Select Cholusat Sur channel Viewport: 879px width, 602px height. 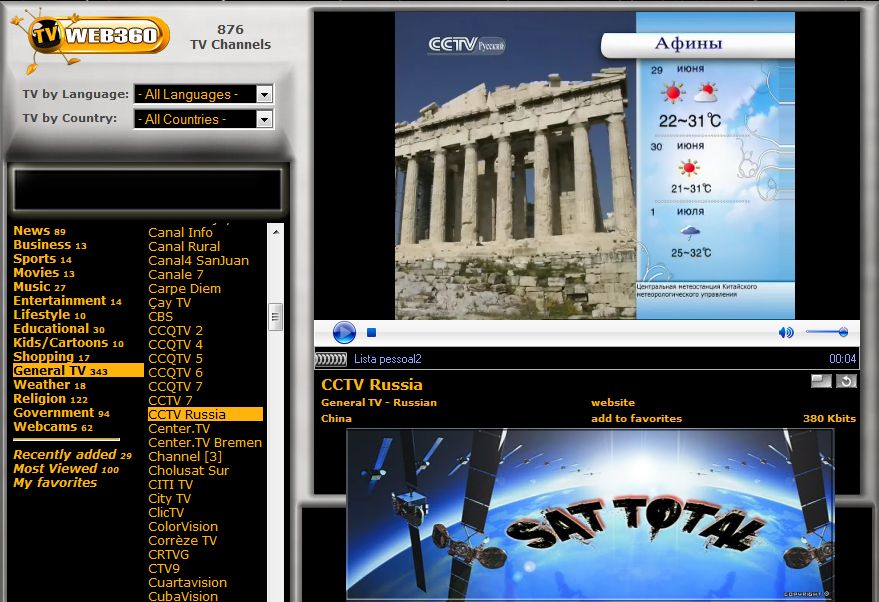point(188,471)
